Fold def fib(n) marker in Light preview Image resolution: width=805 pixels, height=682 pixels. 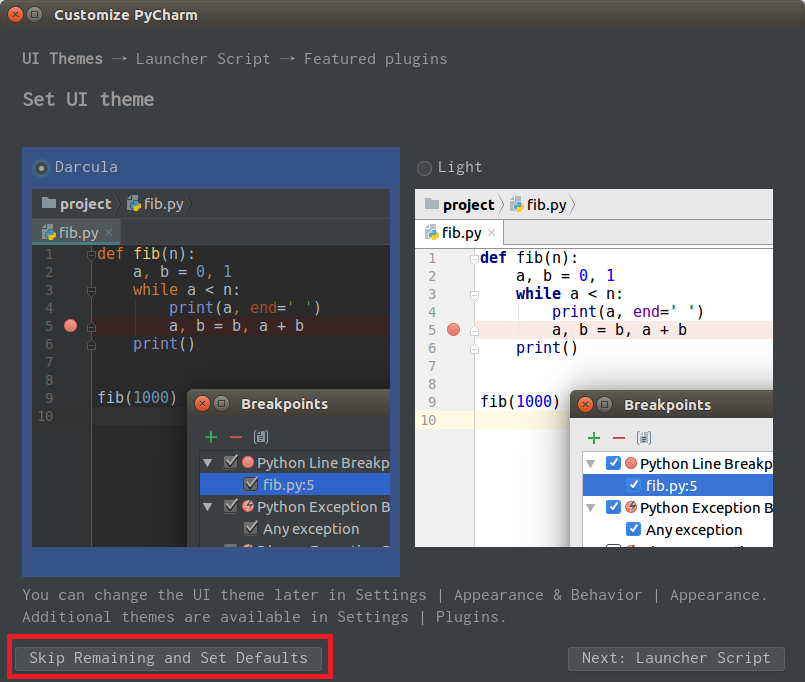coord(474,259)
